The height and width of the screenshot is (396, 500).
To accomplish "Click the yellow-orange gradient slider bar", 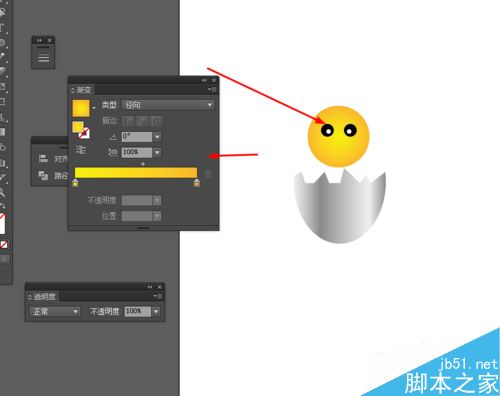I will point(136,173).
